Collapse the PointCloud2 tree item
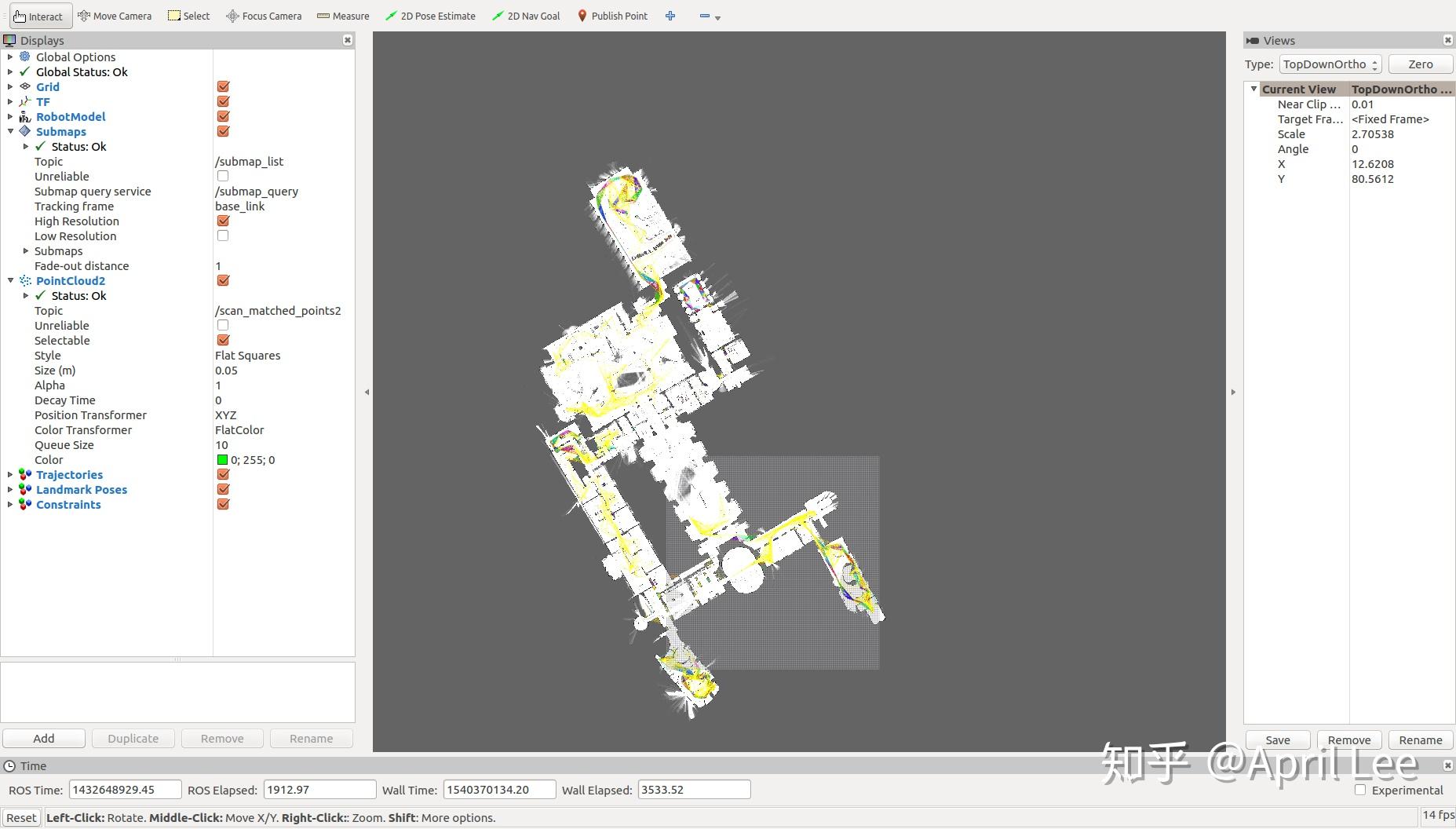The width and height of the screenshot is (1456, 829). click(x=10, y=281)
